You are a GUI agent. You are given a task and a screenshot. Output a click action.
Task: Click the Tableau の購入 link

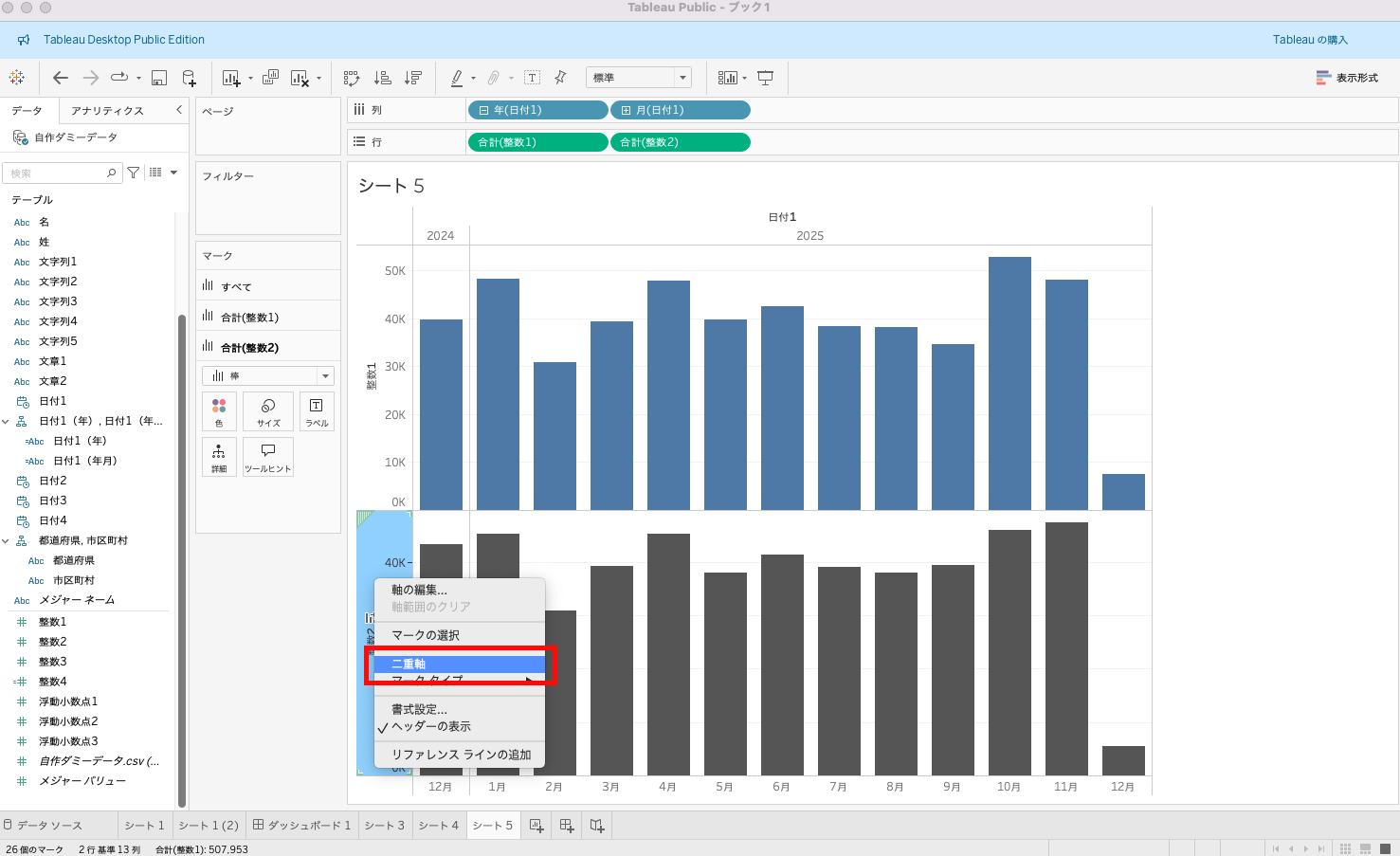(1310, 40)
